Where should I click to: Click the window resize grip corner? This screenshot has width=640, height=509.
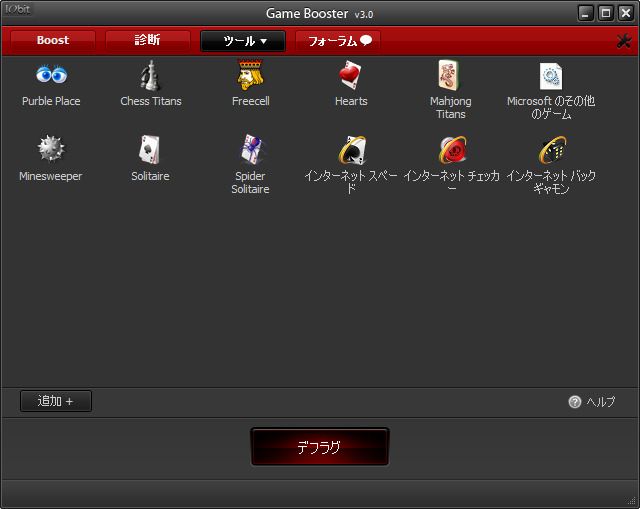633,501
